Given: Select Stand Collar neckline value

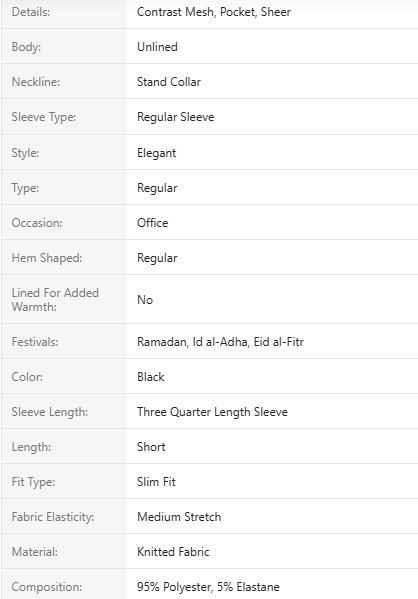Looking at the screenshot, I should tap(169, 82).
